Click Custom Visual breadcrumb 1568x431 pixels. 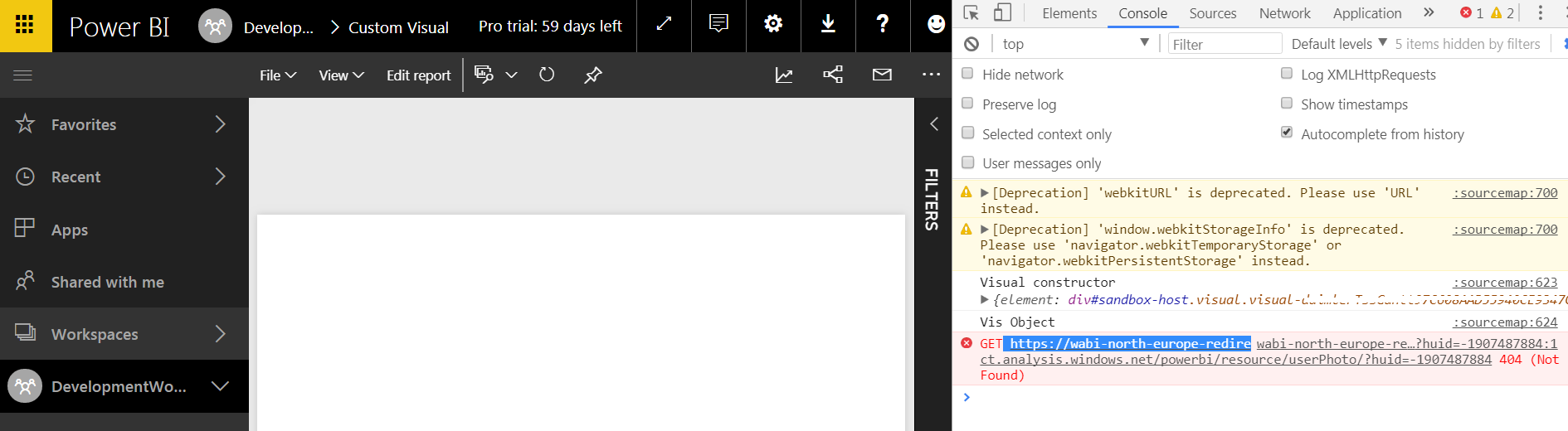[x=398, y=27]
